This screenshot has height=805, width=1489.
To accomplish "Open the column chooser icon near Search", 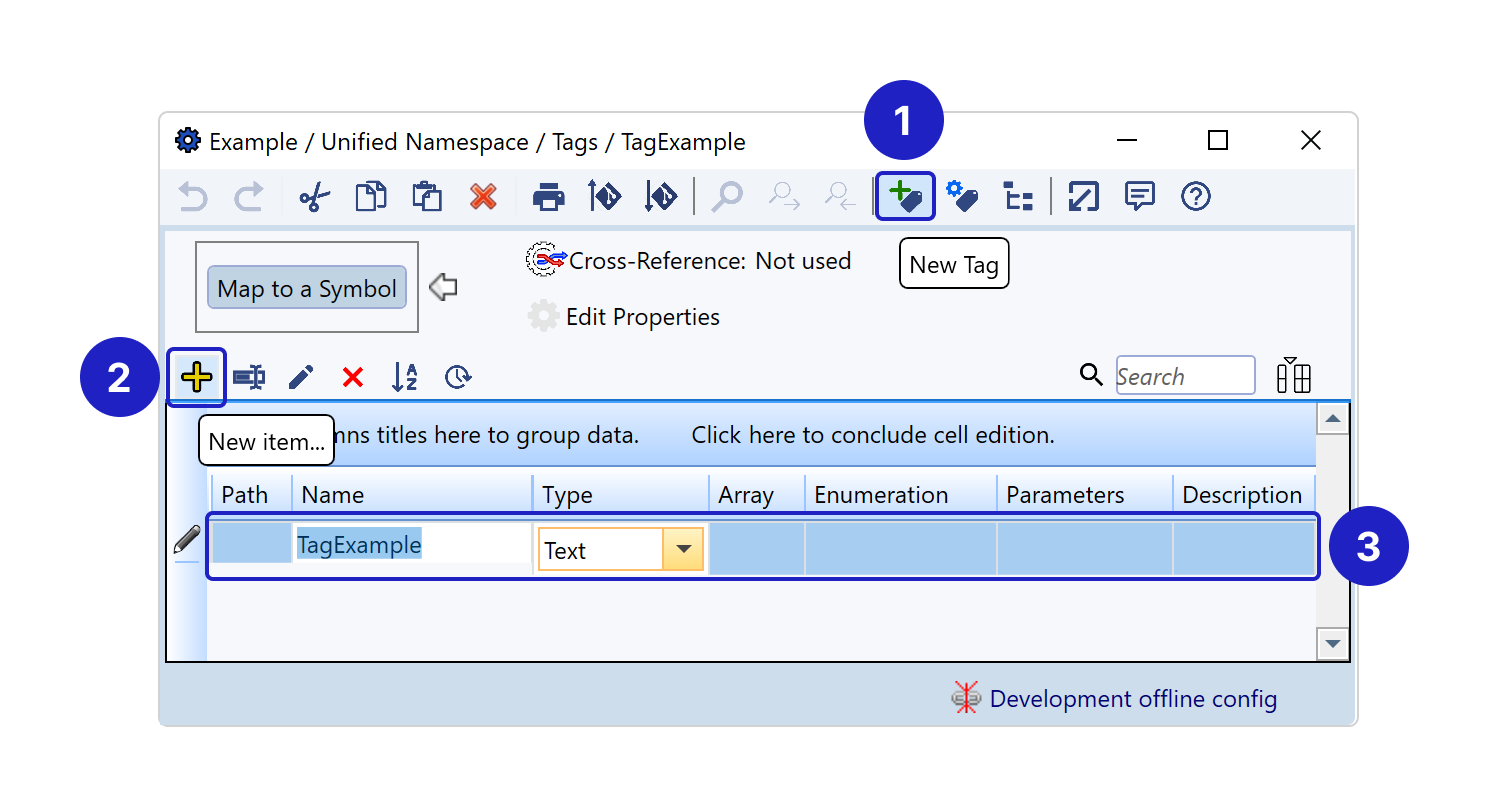I will point(1293,376).
